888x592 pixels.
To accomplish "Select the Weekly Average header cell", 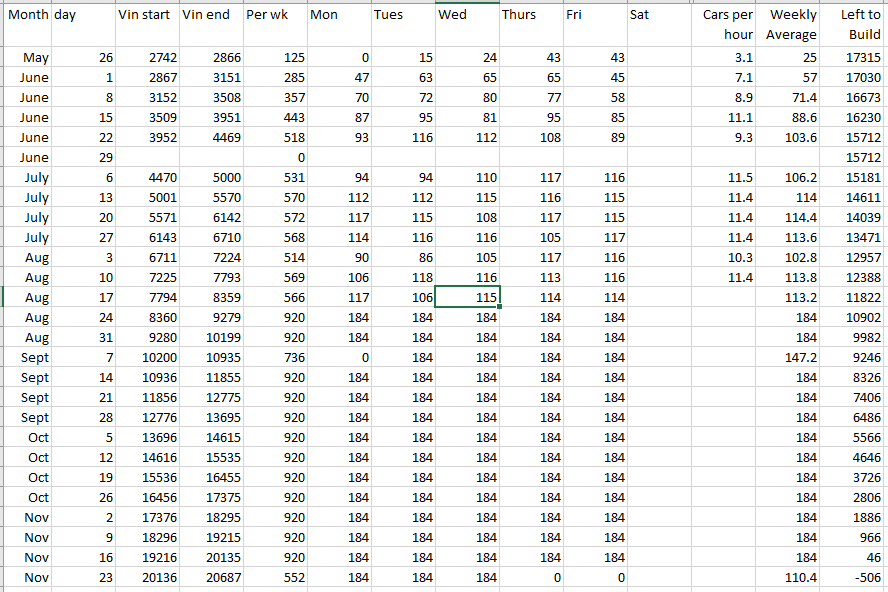I will [x=790, y=25].
